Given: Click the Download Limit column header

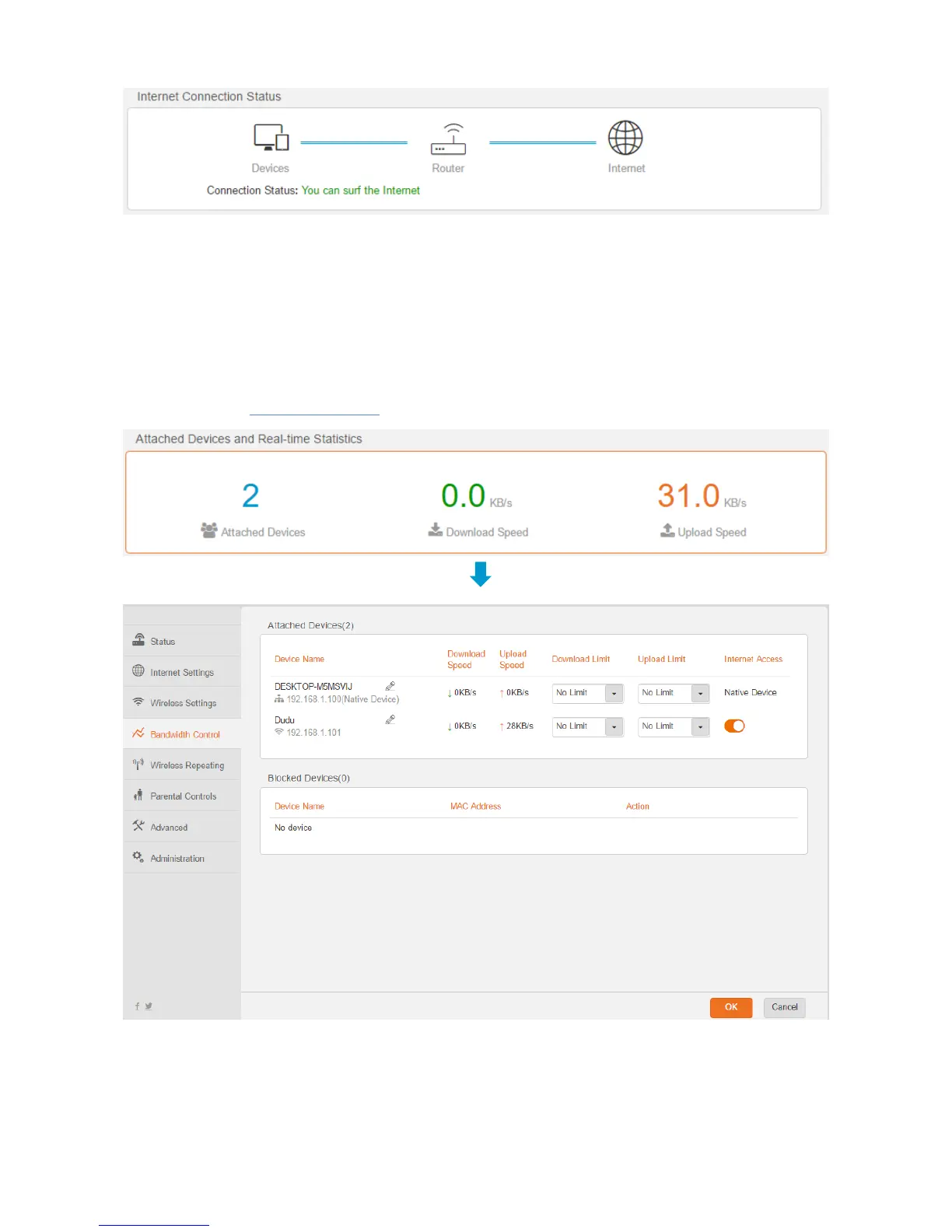Looking at the screenshot, I should [x=581, y=659].
